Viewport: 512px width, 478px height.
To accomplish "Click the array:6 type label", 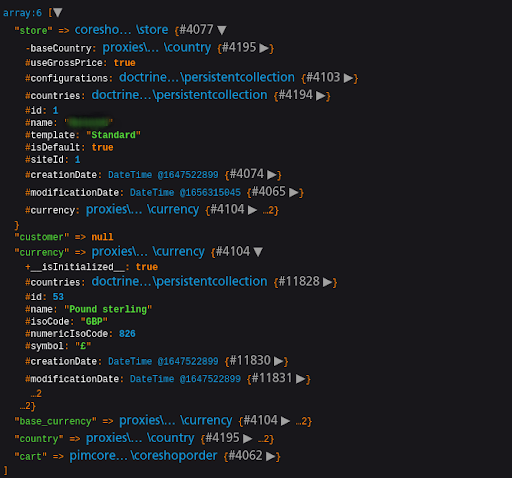I will pyautogui.click(x=22, y=13).
